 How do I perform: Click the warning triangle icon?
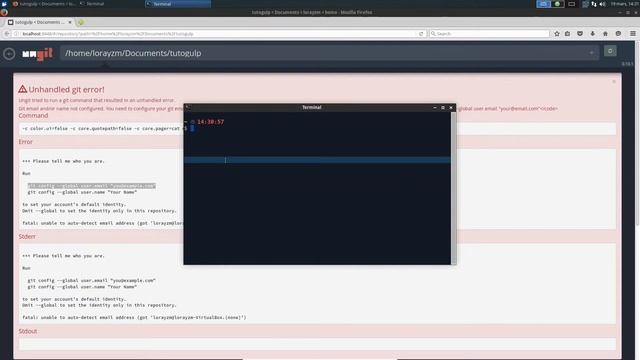[x=22, y=89]
